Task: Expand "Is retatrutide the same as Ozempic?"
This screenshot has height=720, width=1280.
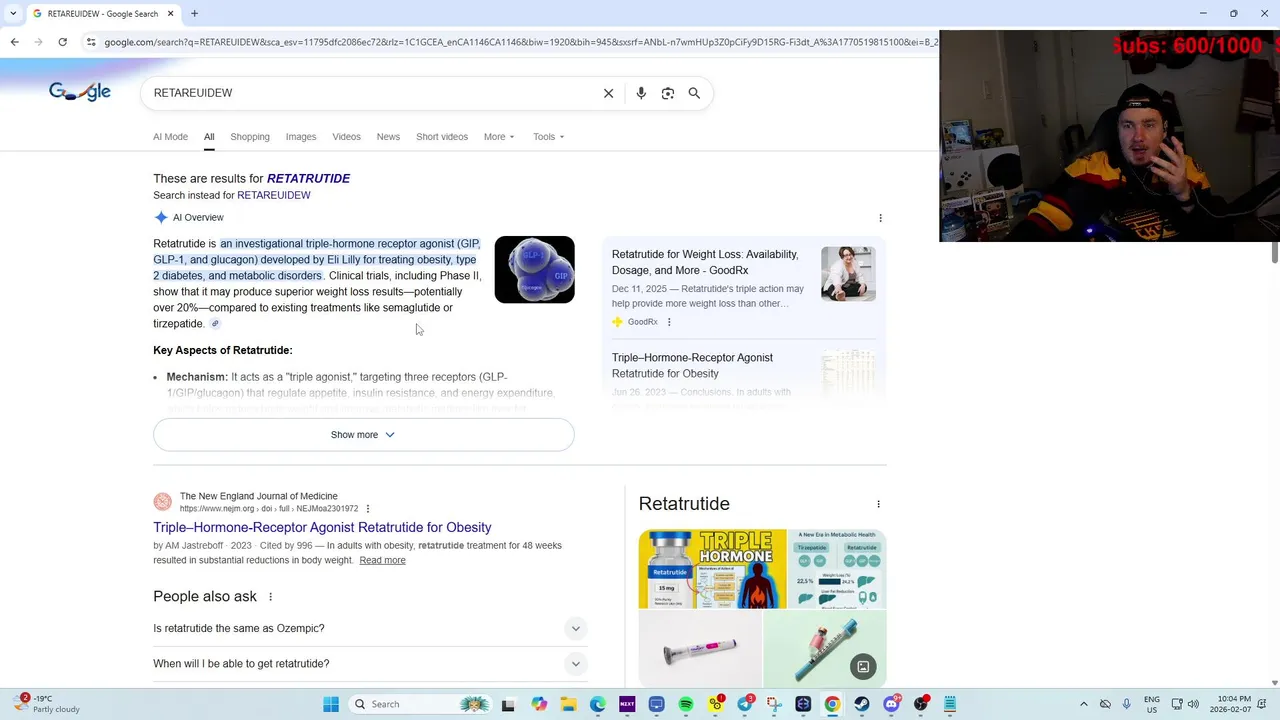Action: point(370,628)
